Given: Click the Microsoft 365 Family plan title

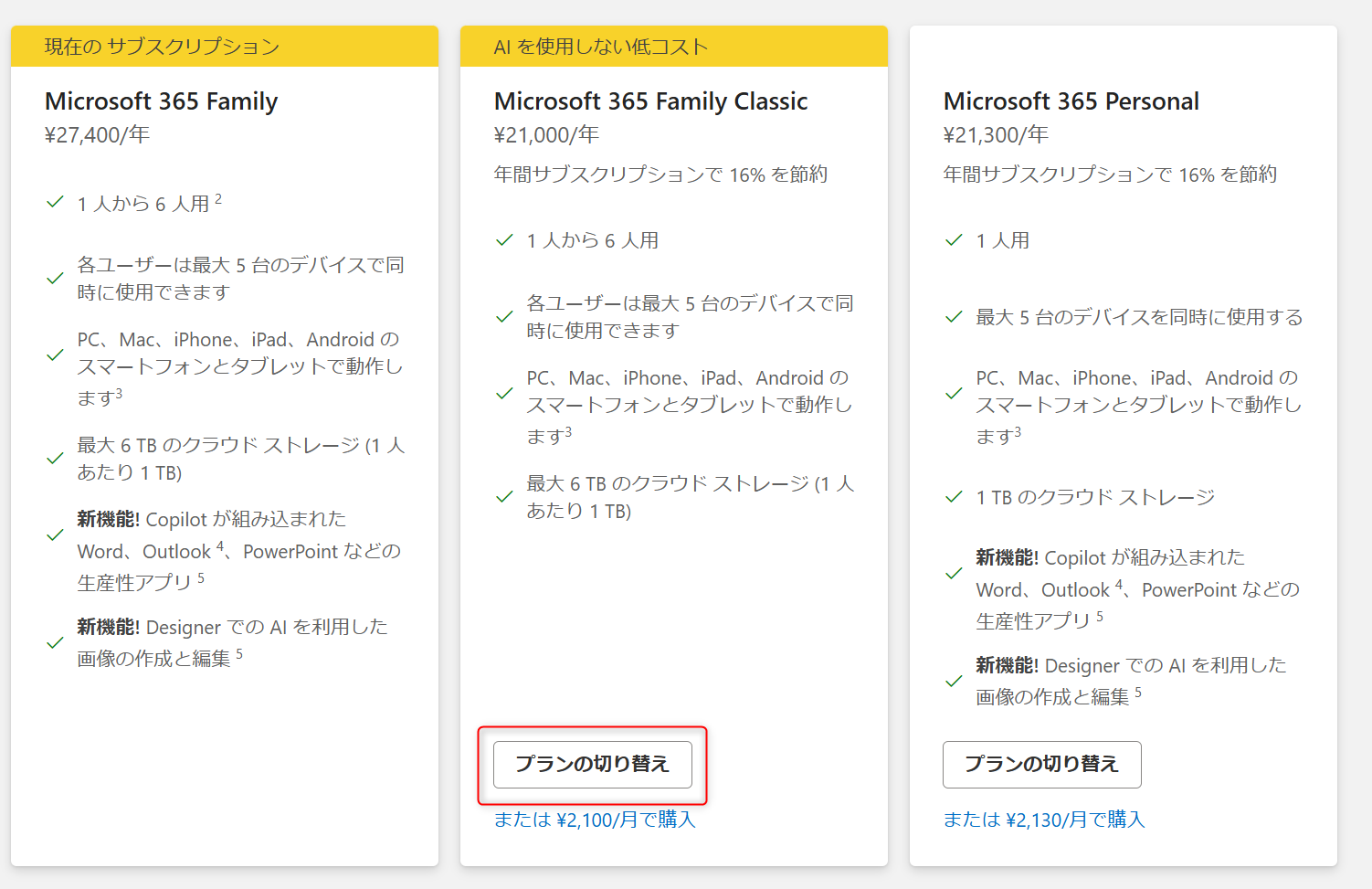Looking at the screenshot, I should [x=161, y=101].
